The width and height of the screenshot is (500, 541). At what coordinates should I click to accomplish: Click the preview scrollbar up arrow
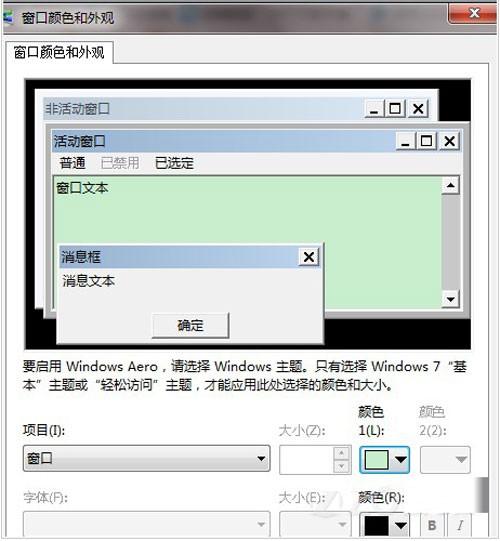click(450, 186)
